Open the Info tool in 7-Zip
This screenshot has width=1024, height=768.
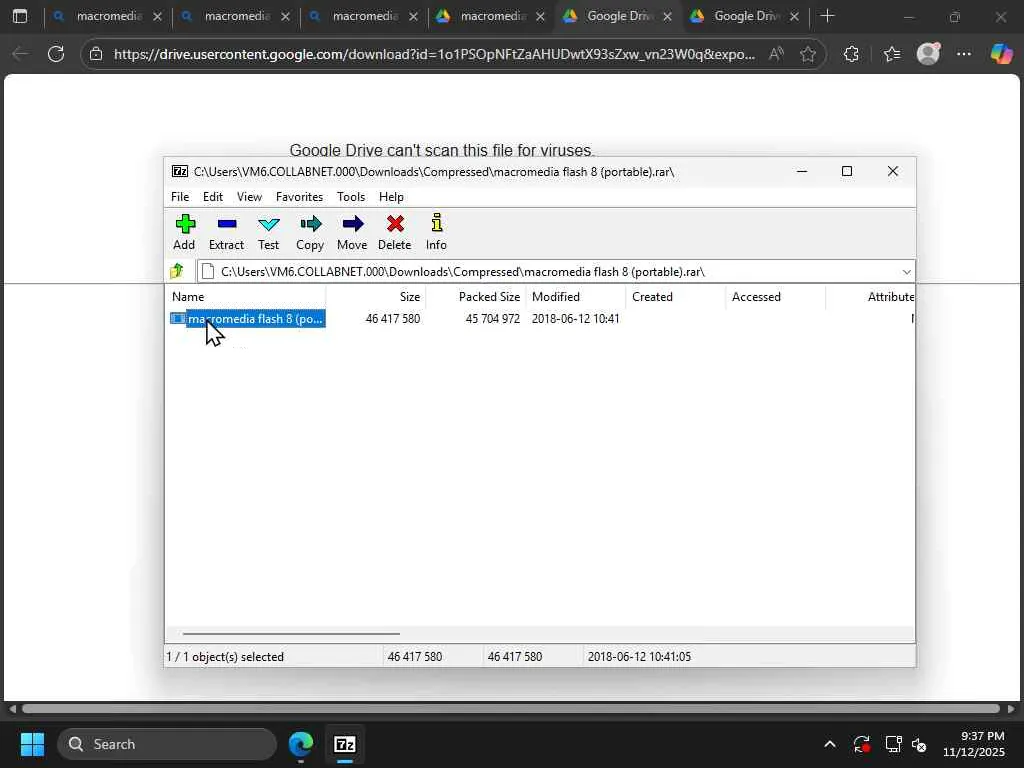pyautogui.click(x=436, y=232)
